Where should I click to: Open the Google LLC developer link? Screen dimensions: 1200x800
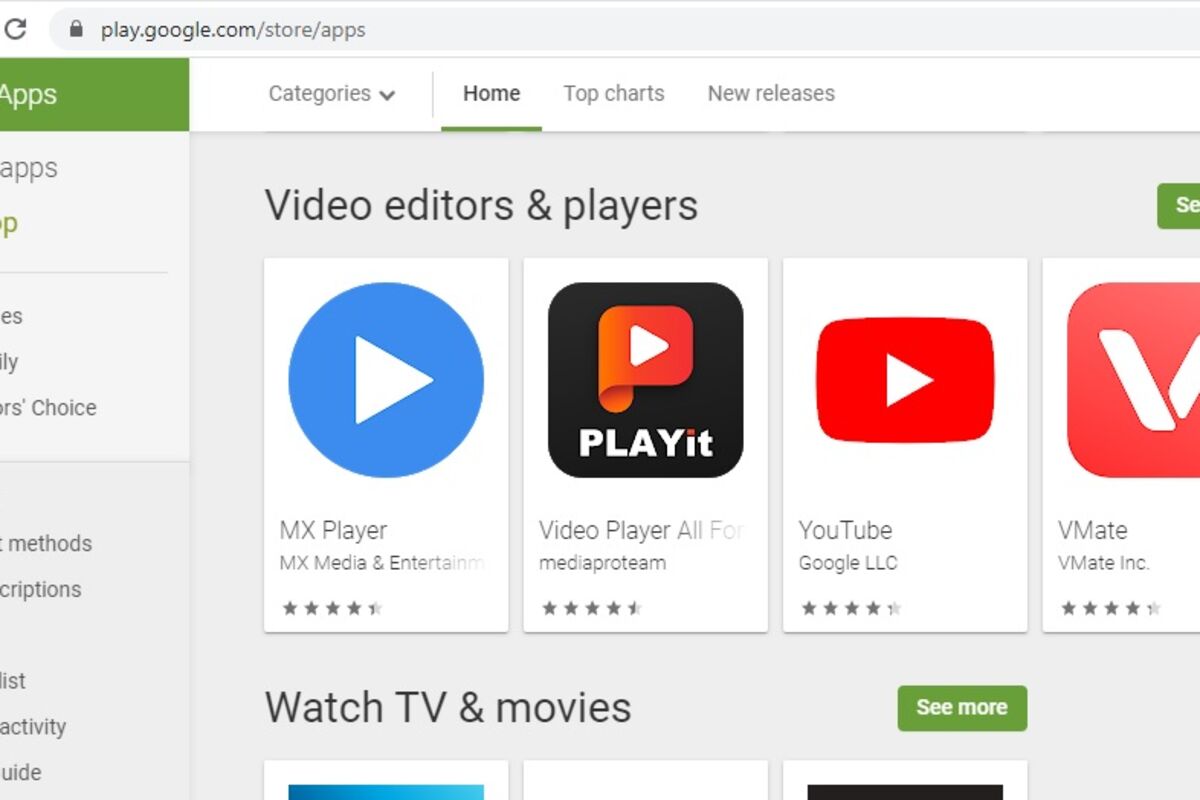pyautogui.click(x=848, y=563)
